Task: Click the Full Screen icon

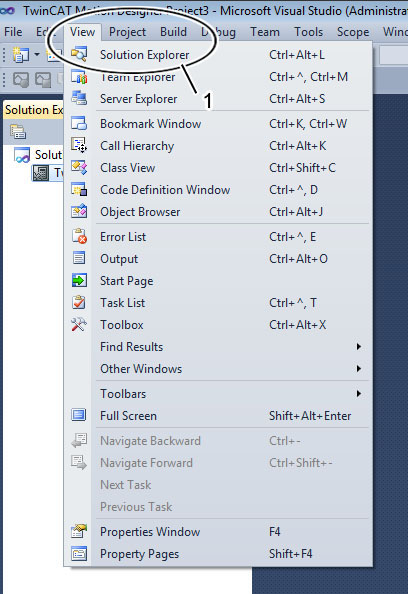Action: [x=79, y=415]
